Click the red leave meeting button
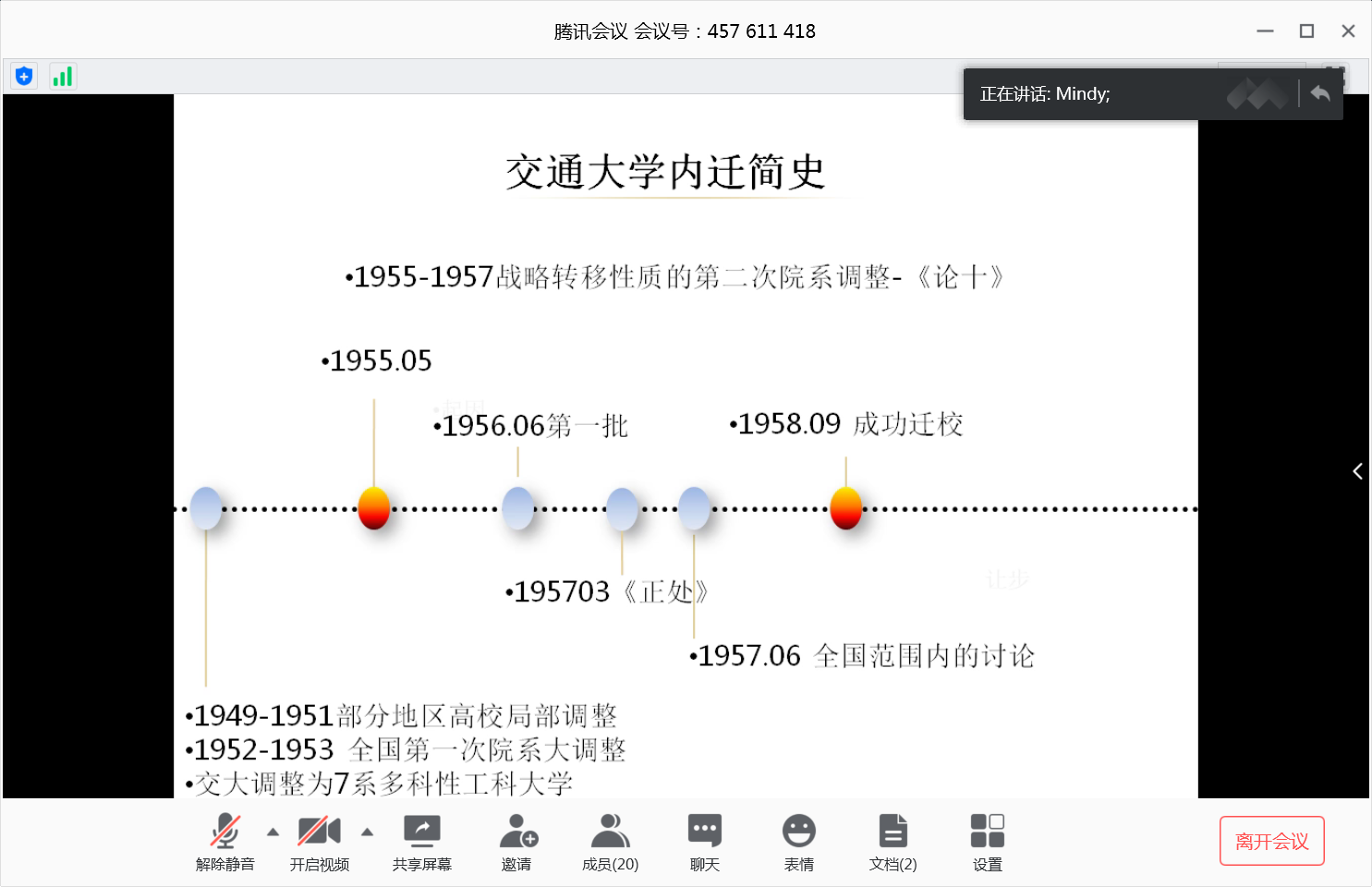This screenshot has height=887, width=1372. point(1271,841)
